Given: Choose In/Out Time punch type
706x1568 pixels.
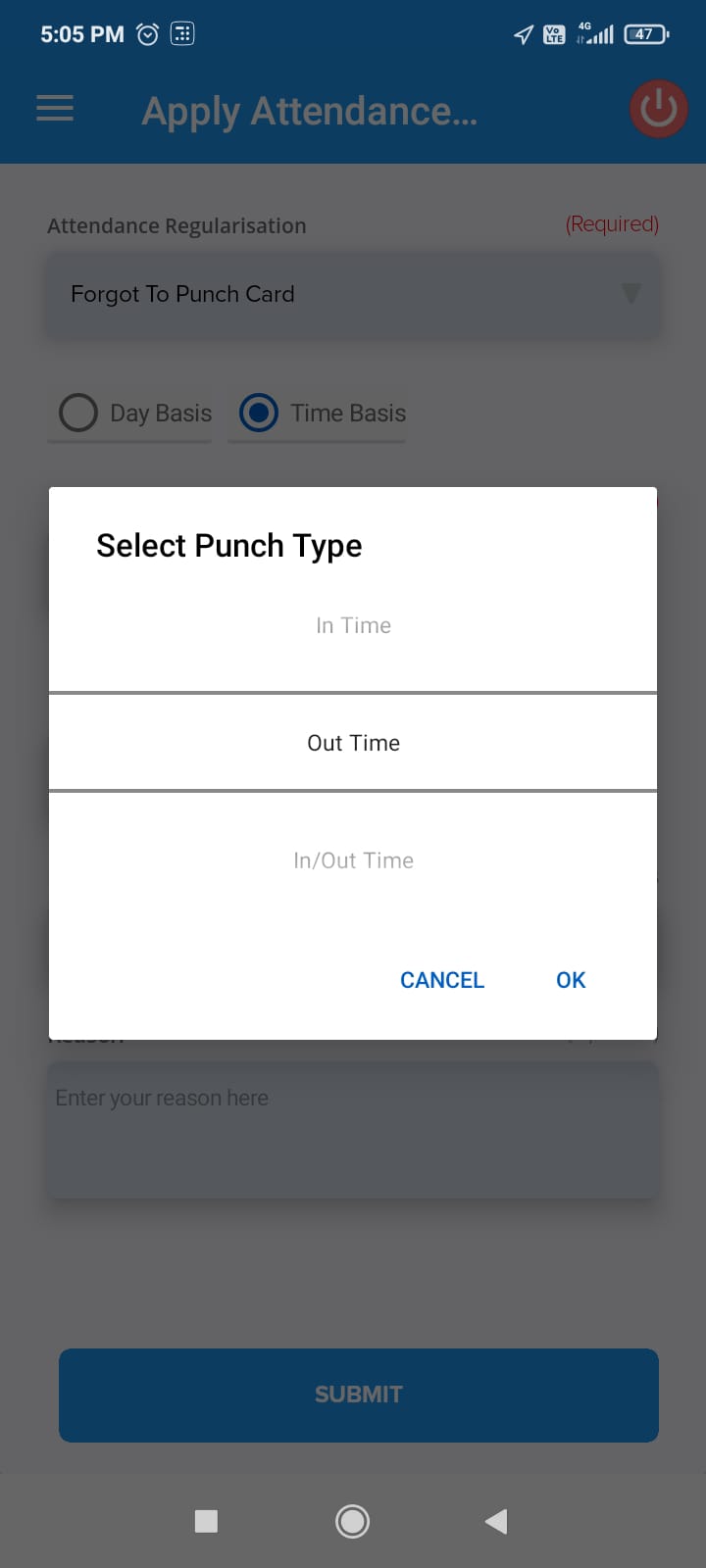Looking at the screenshot, I should tap(353, 859).
